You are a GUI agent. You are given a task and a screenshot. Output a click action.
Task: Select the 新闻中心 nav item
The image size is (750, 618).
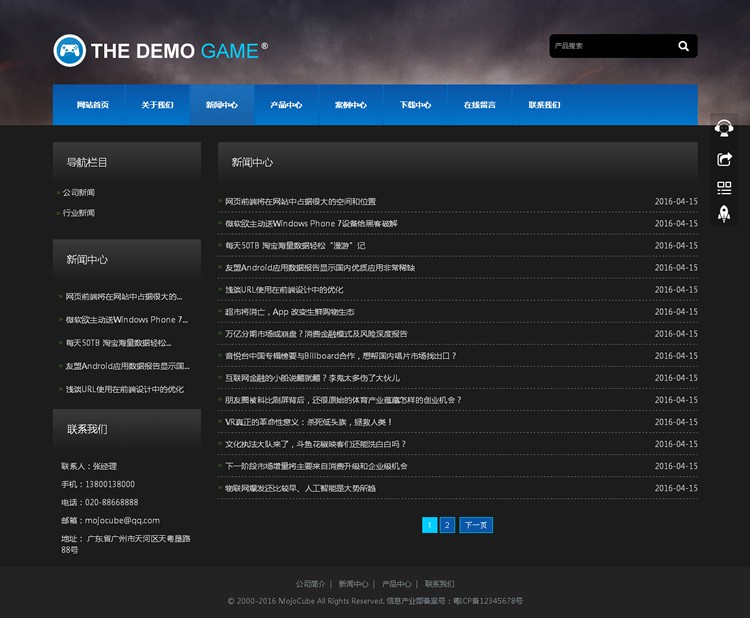pos(222,105)
